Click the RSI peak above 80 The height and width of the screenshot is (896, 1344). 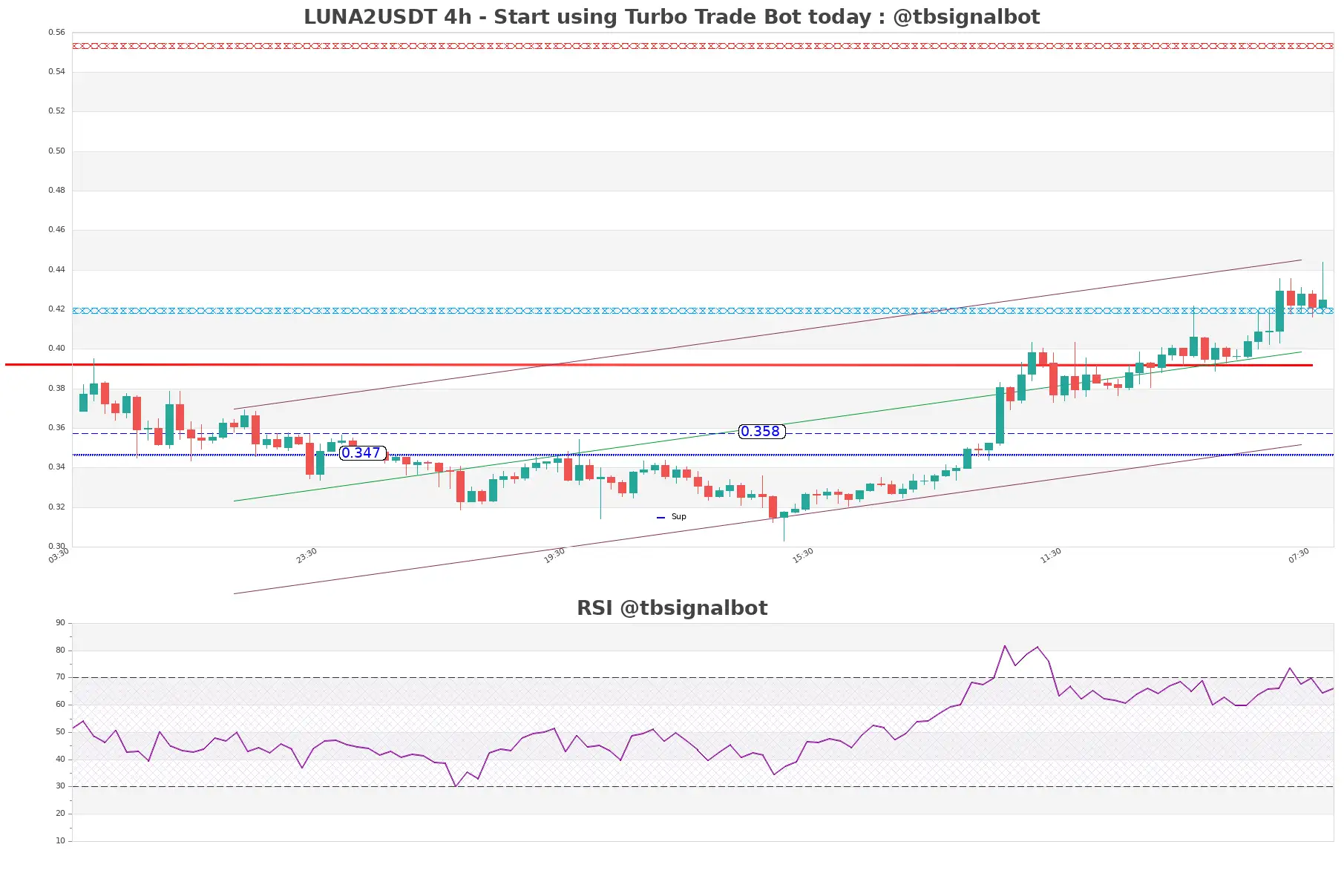point(1005,647)
